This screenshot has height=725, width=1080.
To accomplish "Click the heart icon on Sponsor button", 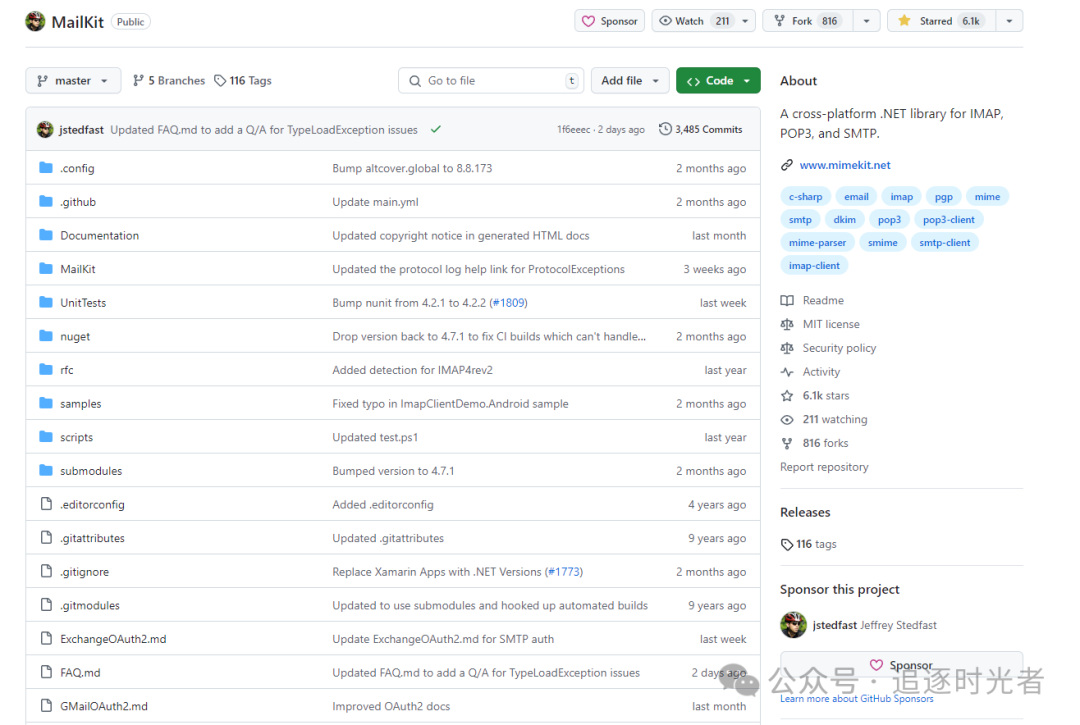I will click(588, 21).
